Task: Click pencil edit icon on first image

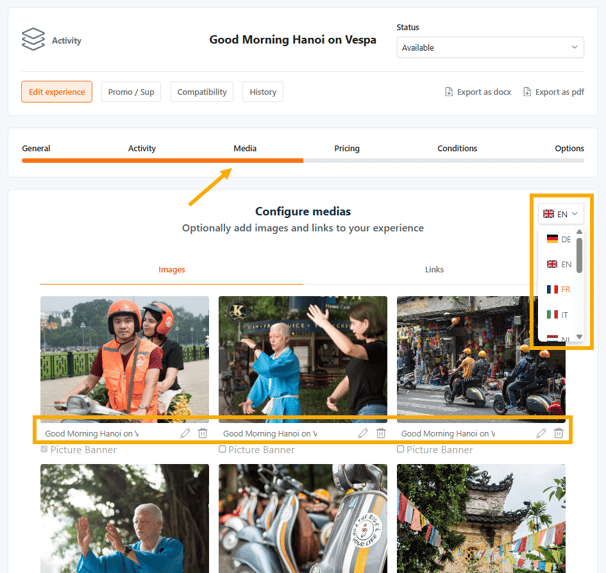Action: (185, 433)
